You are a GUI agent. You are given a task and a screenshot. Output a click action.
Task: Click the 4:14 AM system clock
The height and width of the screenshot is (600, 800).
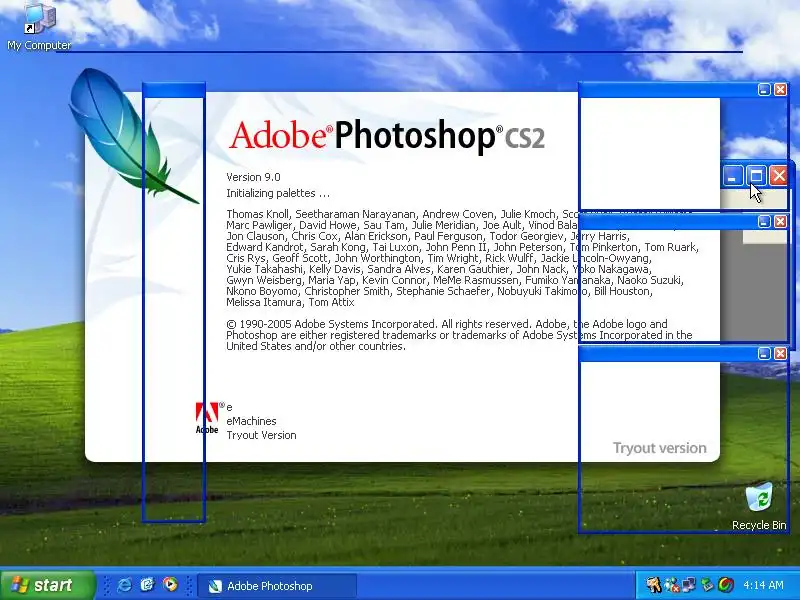click(763, 585)
